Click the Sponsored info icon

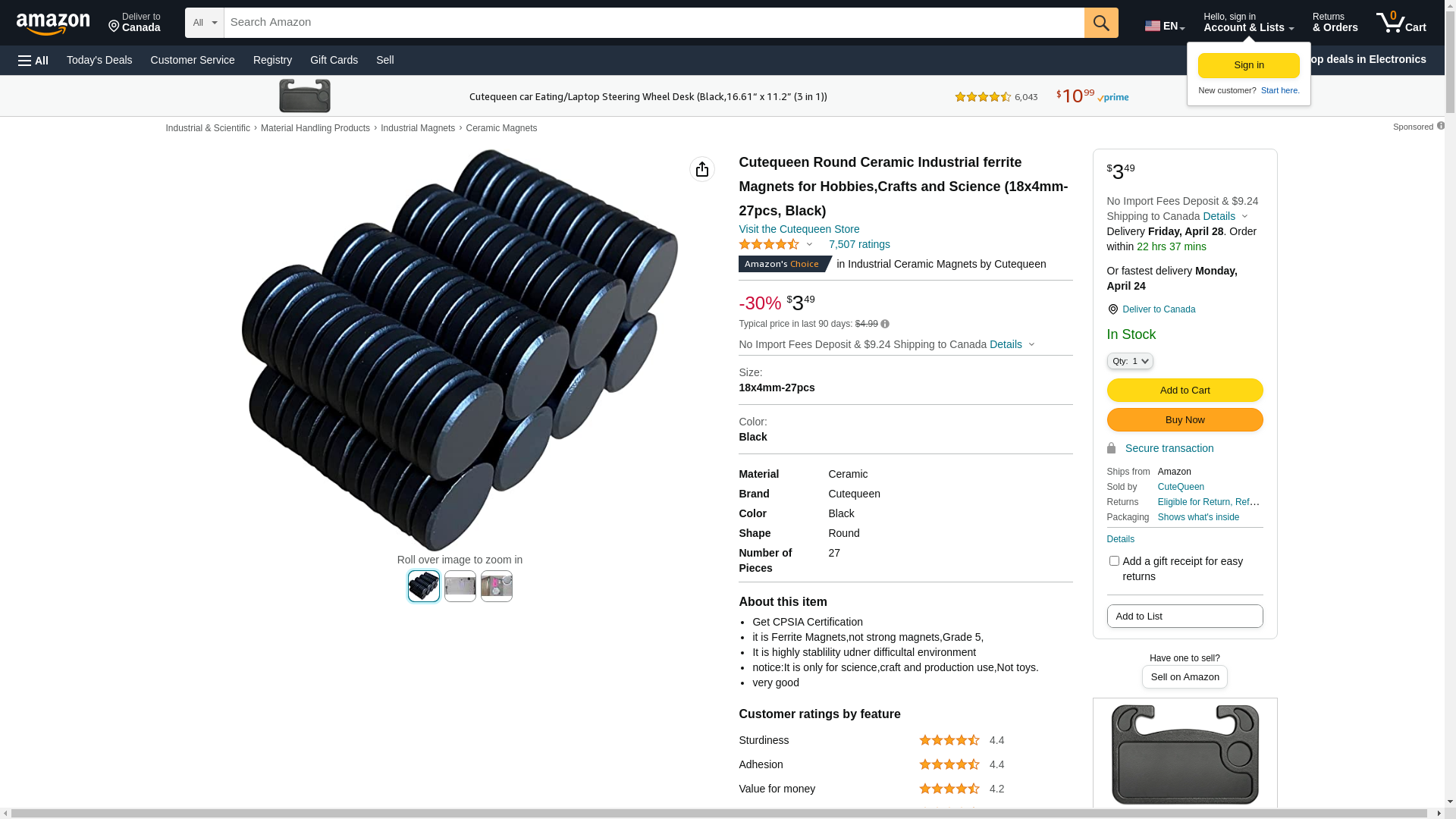point(1440,126)
